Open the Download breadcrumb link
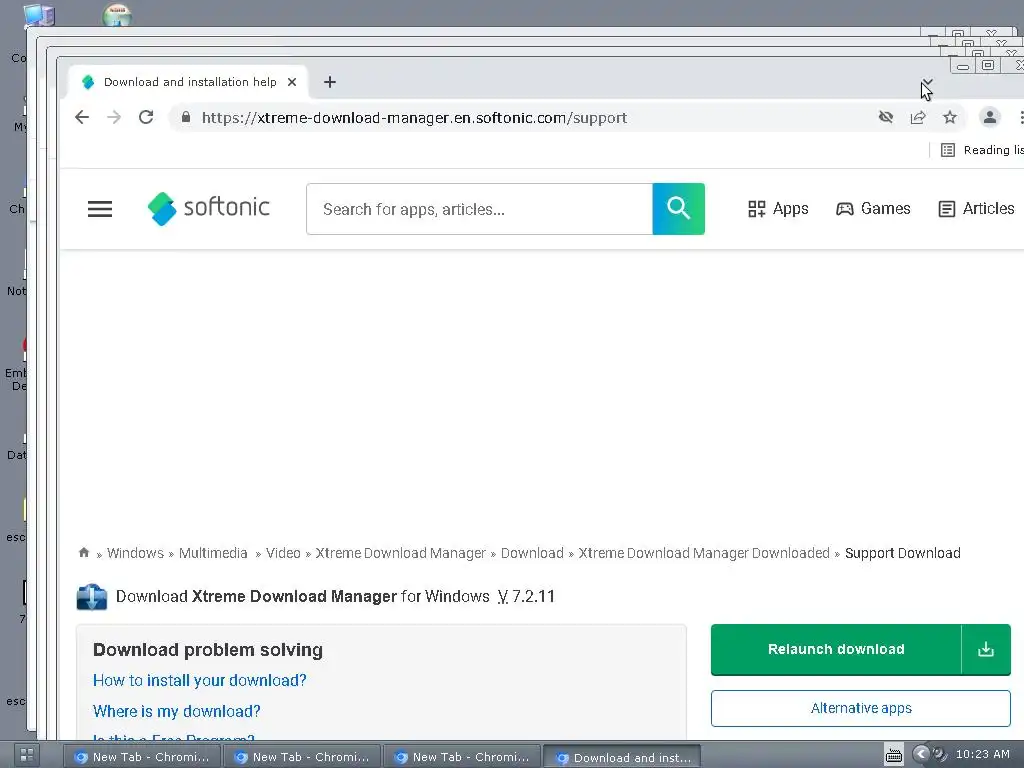1024x768 pixels. 532,553
